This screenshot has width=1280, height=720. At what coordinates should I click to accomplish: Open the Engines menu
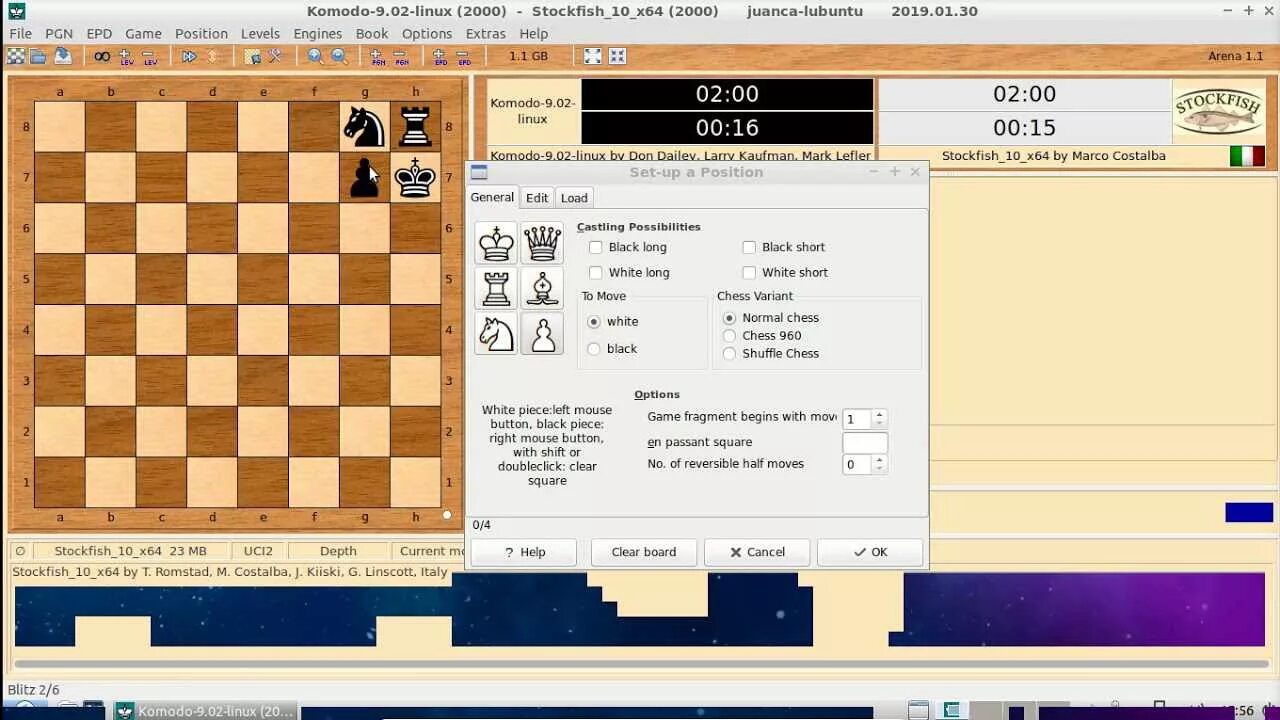317,33
